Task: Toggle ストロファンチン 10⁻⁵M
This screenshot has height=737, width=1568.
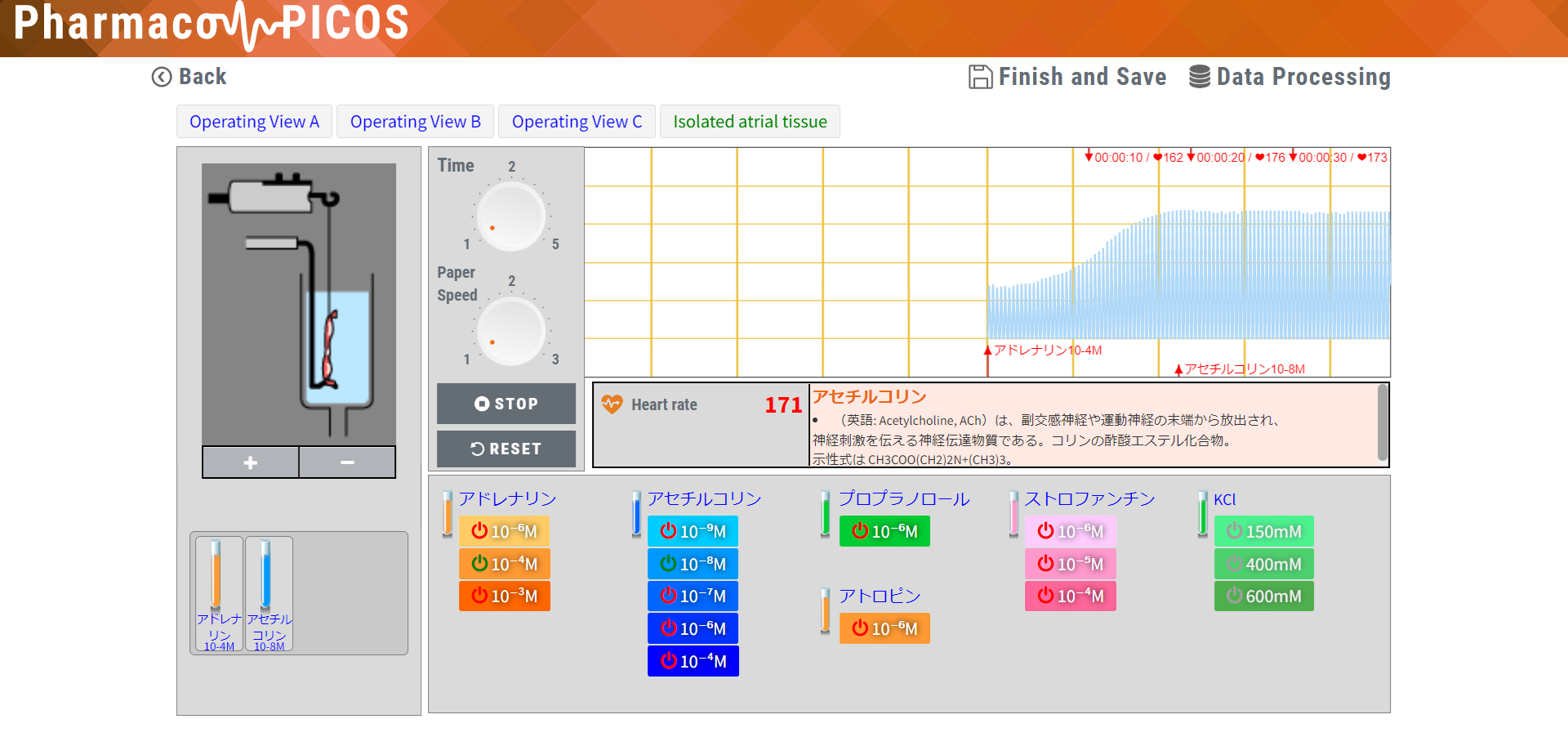Action: click(x=1071, y=564)
